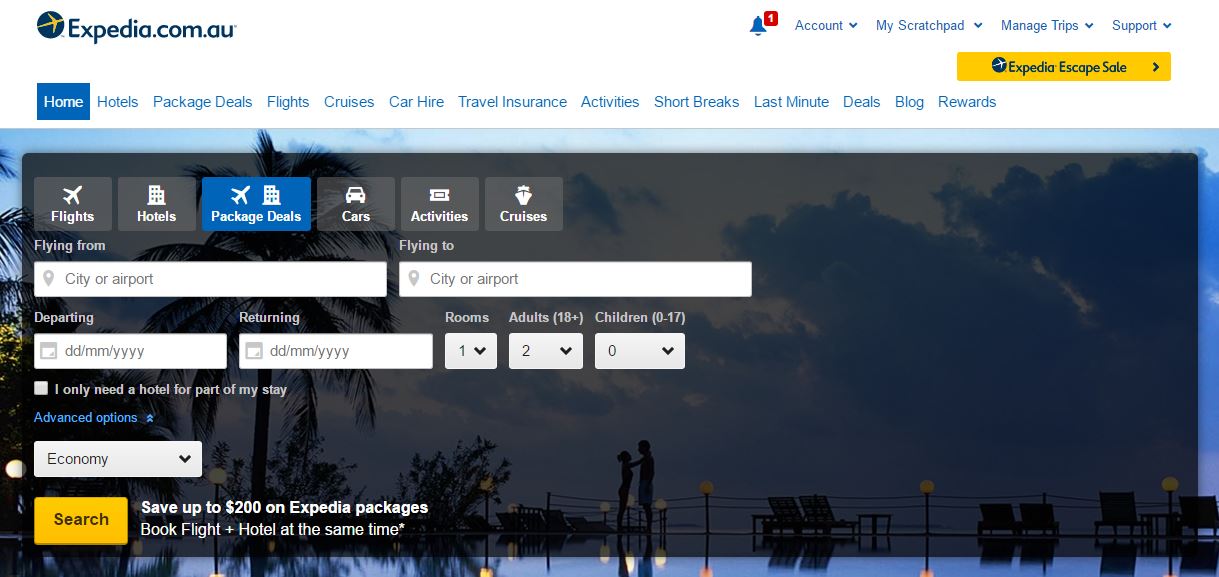Viewport: 1219px width, 577px height.
Task: Open the Package Deals flight+hotel icon
Action: coord(256,195)
